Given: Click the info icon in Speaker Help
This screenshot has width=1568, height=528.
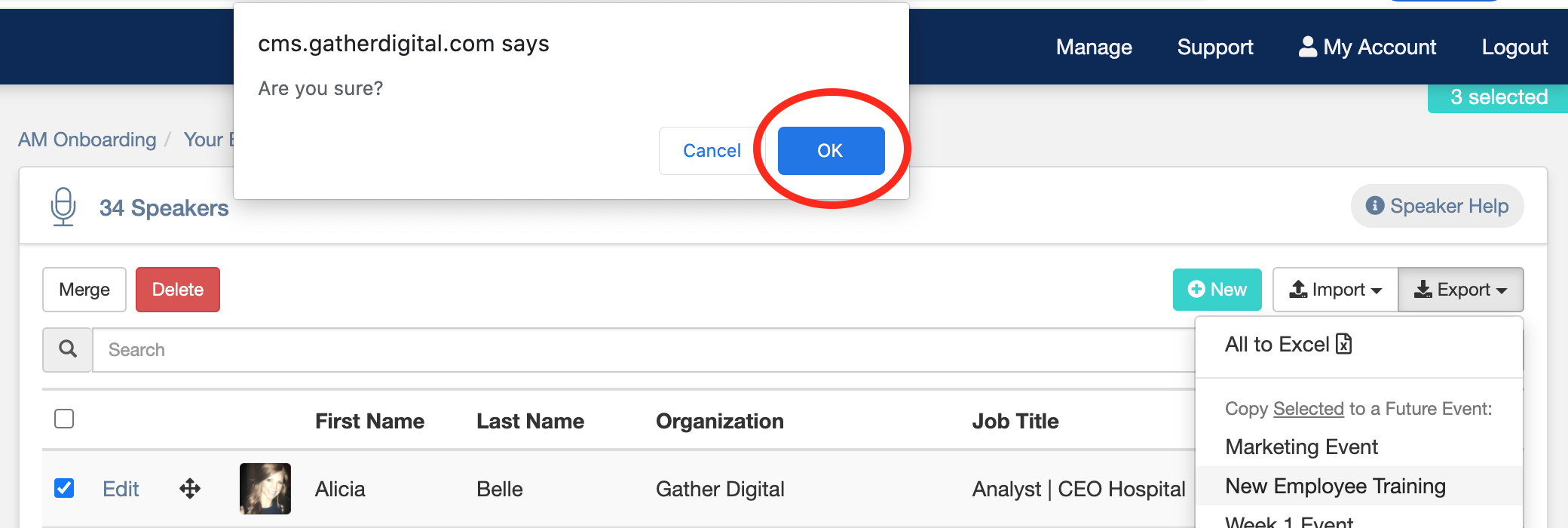Looking at the screenshot, I should 1375,206.
